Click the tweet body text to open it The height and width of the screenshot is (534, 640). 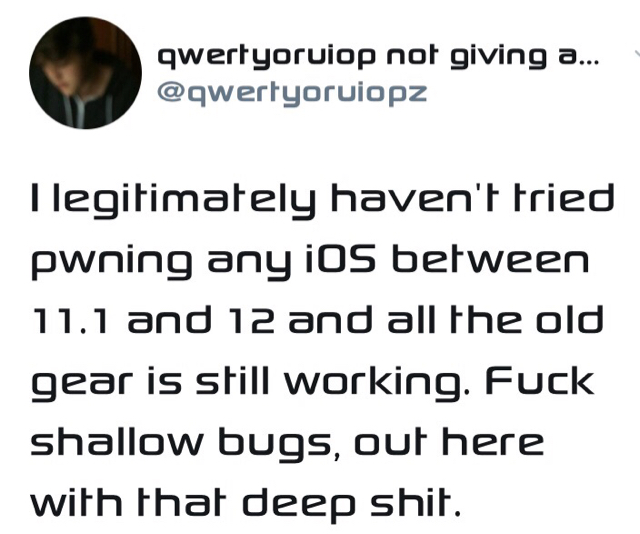pyautogui.click(x=322, y=351)
